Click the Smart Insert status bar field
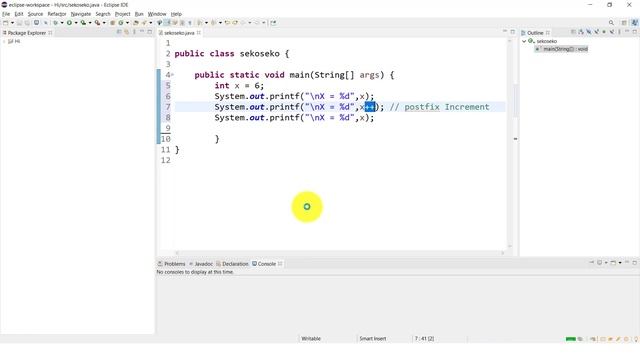 tap(373, 338)
